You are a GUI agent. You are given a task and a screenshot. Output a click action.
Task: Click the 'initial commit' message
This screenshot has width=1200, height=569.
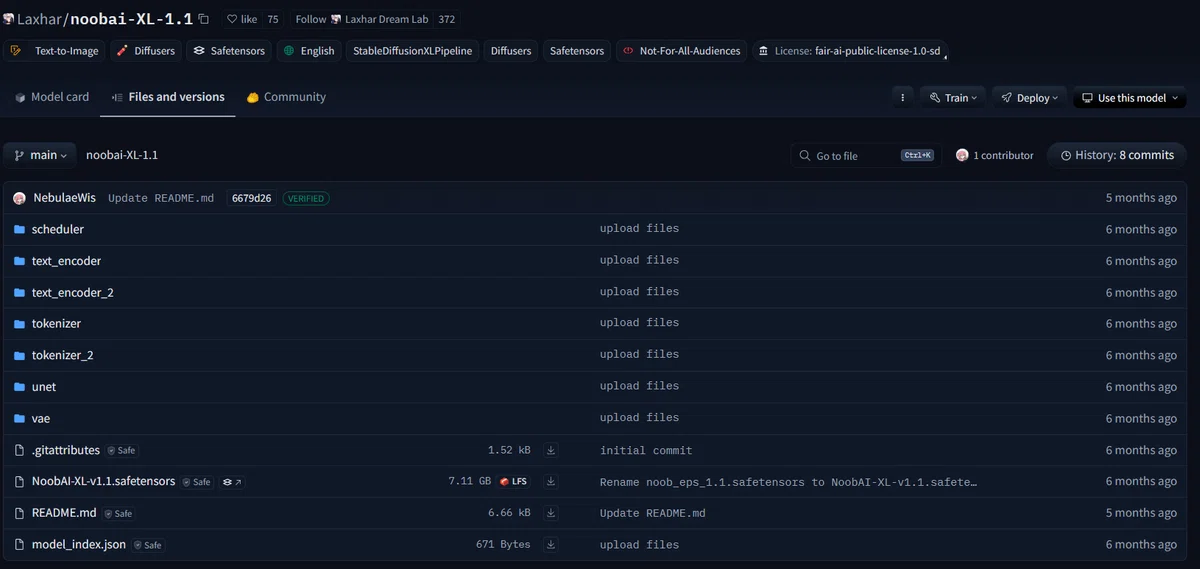646,451
